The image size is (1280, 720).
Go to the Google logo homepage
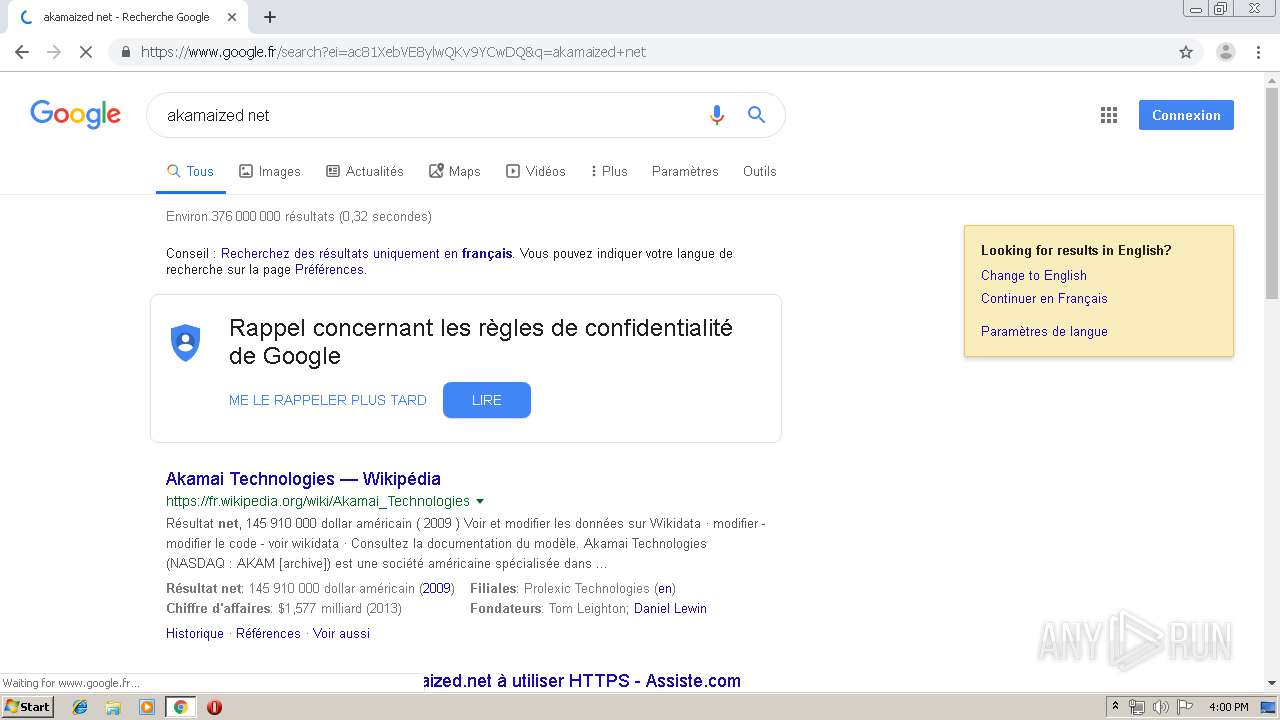(x=76, y=114)
